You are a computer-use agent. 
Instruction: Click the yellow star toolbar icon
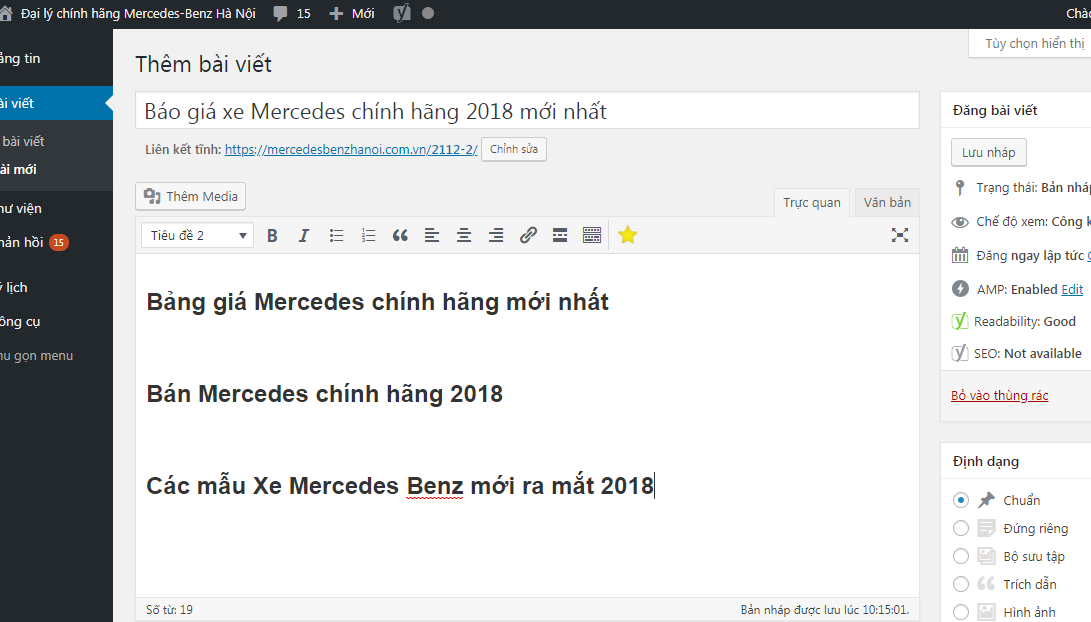(x=627, y=235)
